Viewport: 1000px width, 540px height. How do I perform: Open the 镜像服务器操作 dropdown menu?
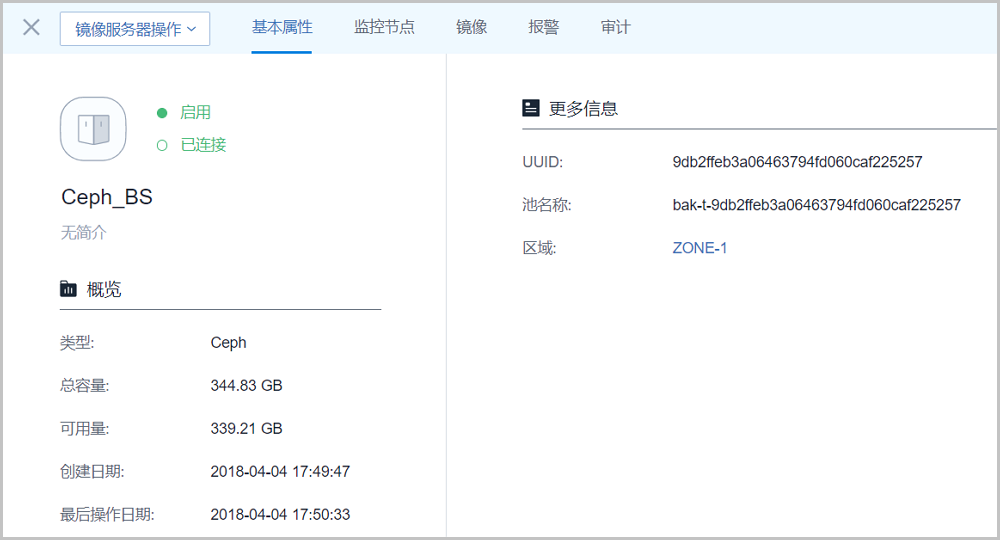click(x=135, y=29)
